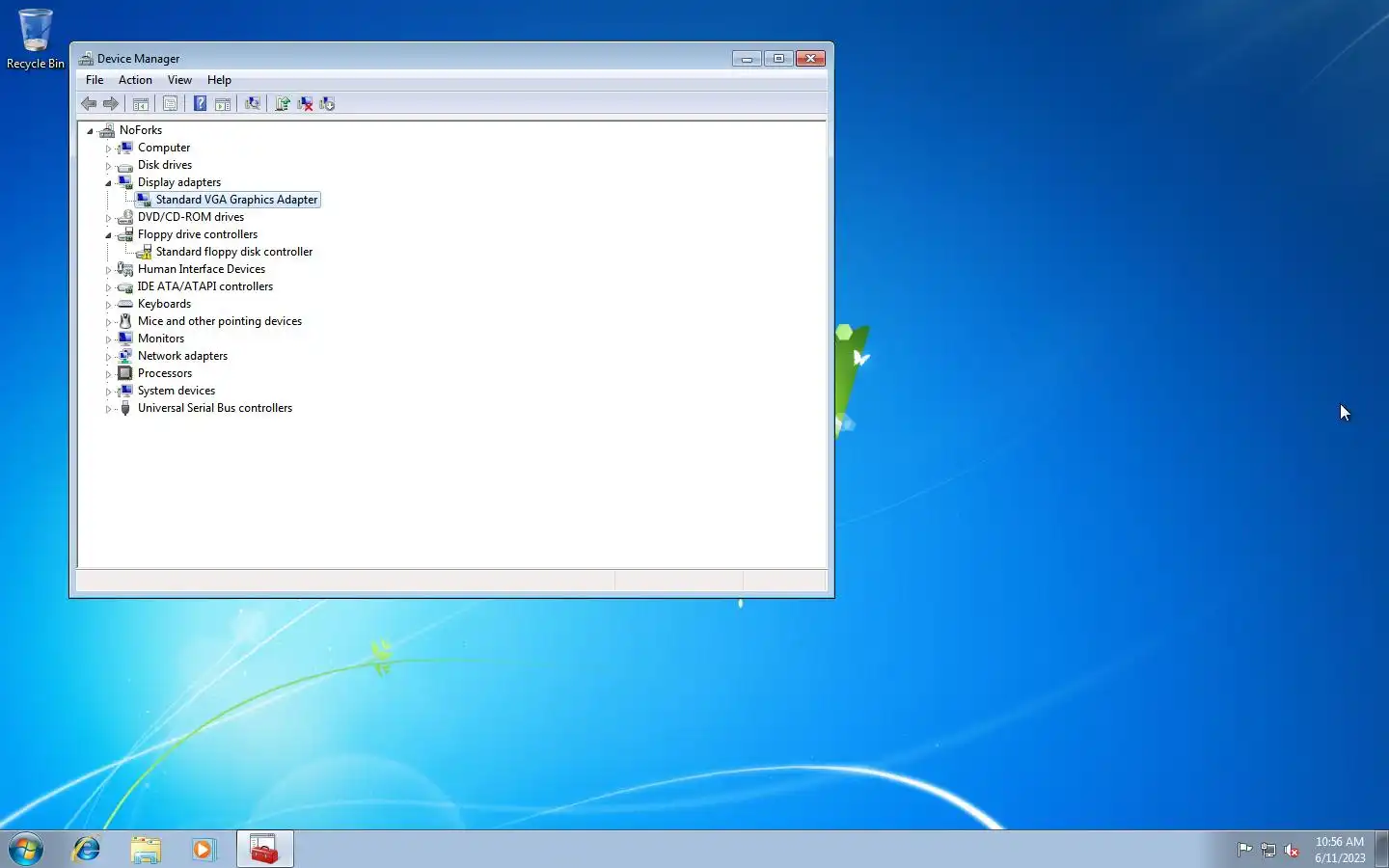Click the red toolbox taskbar button

264,849
